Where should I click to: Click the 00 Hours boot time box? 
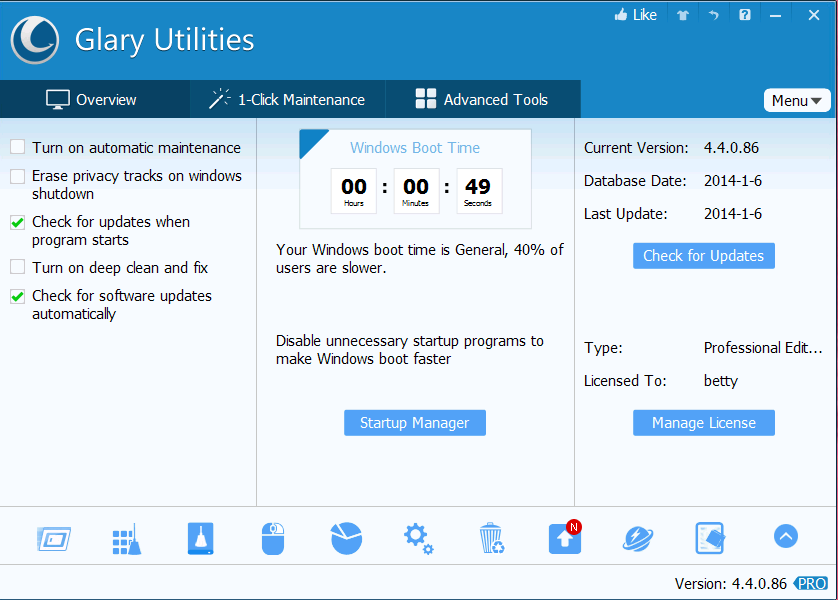click(354, 191)
